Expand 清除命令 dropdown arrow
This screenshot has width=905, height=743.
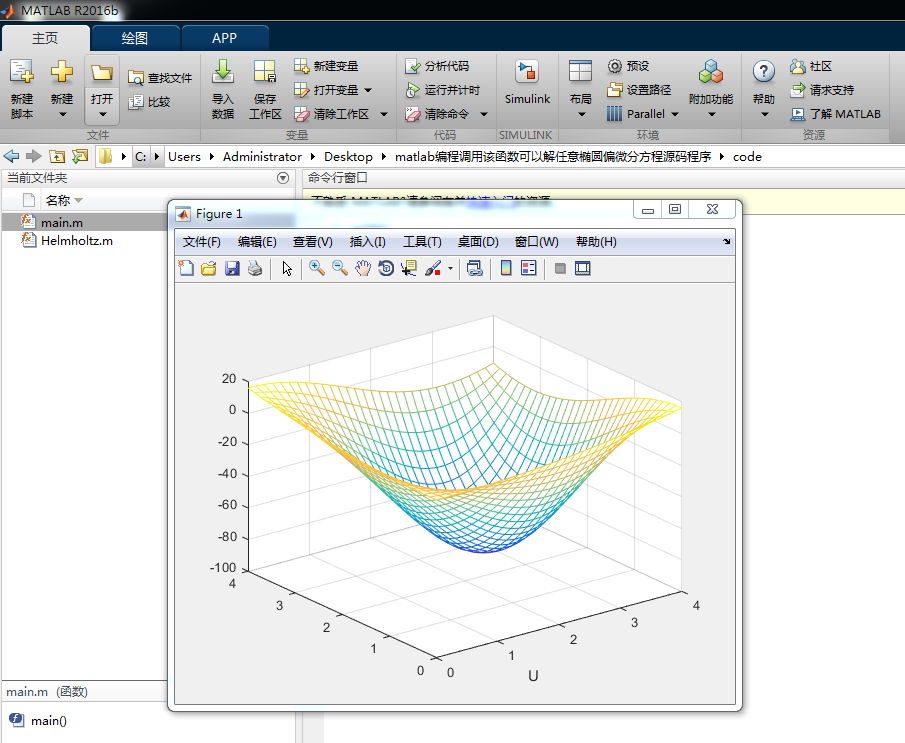coord(484,114)
